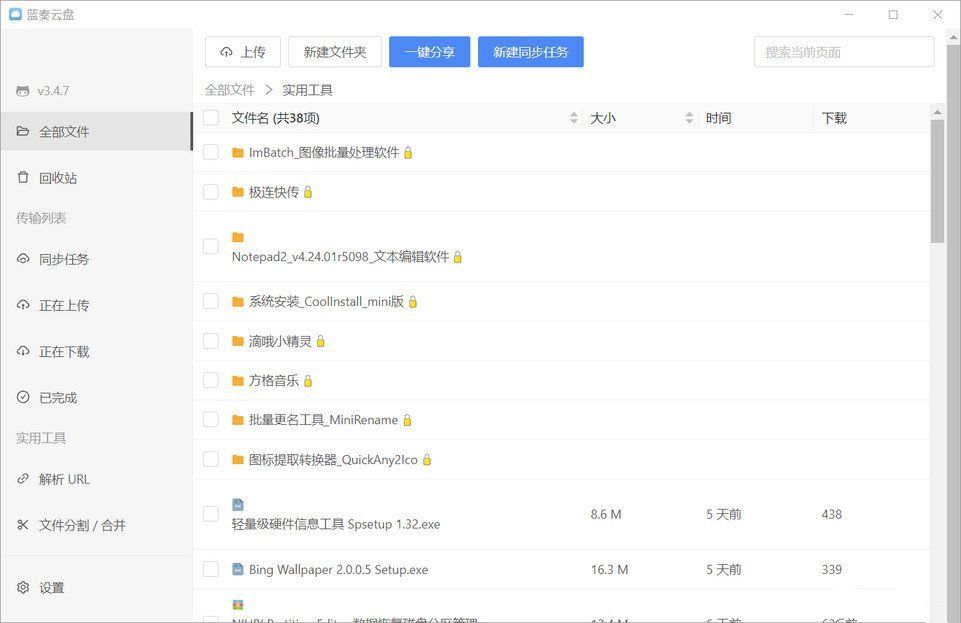This screenshot has height=623, width=961.
Task: Click the folder icon of 图标提取转换器_QuickAny2Ico
Action: point(238,460)
